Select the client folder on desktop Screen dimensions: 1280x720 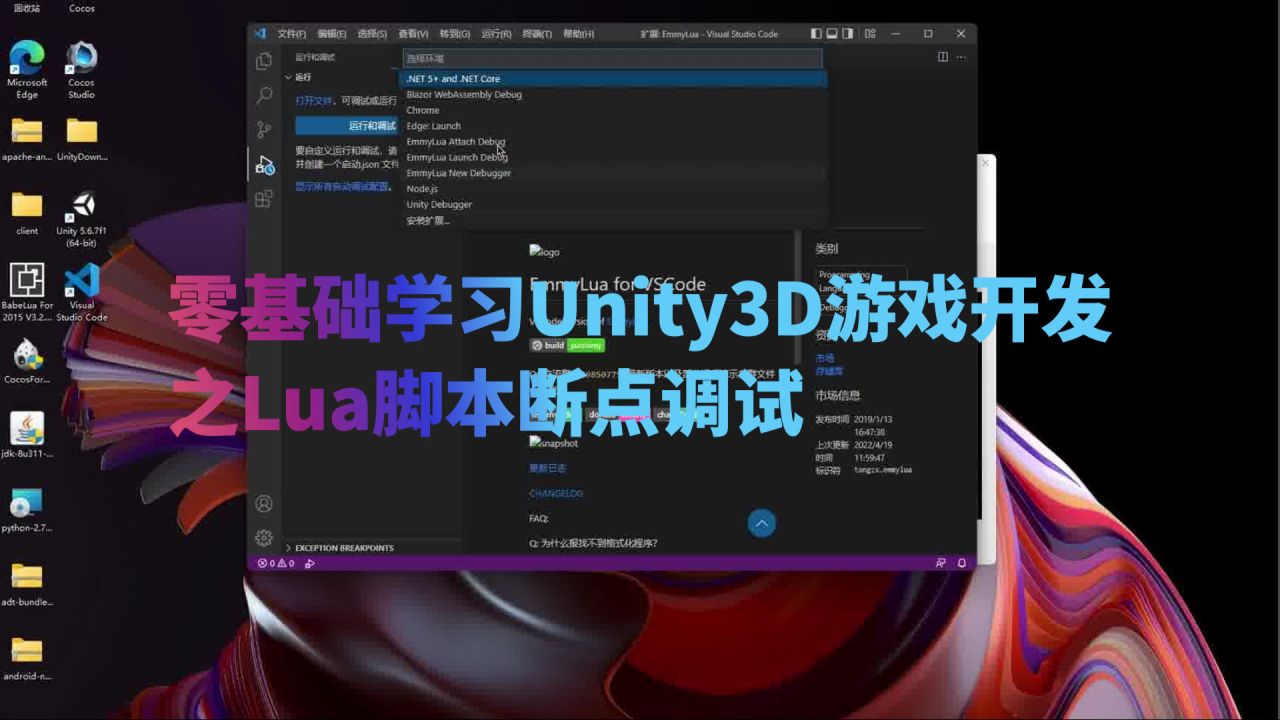pyautogui.click(x=27, y=213)
